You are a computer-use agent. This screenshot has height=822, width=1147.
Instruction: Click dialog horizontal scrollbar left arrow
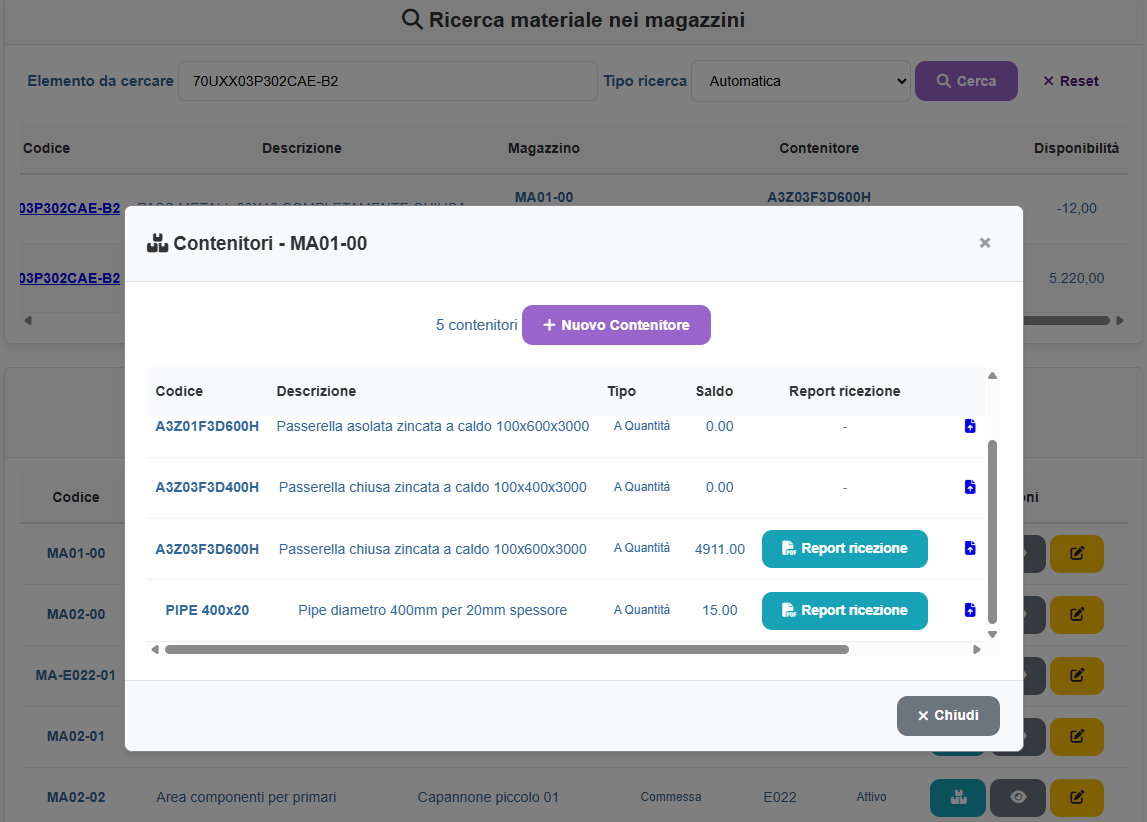point(154,649)
